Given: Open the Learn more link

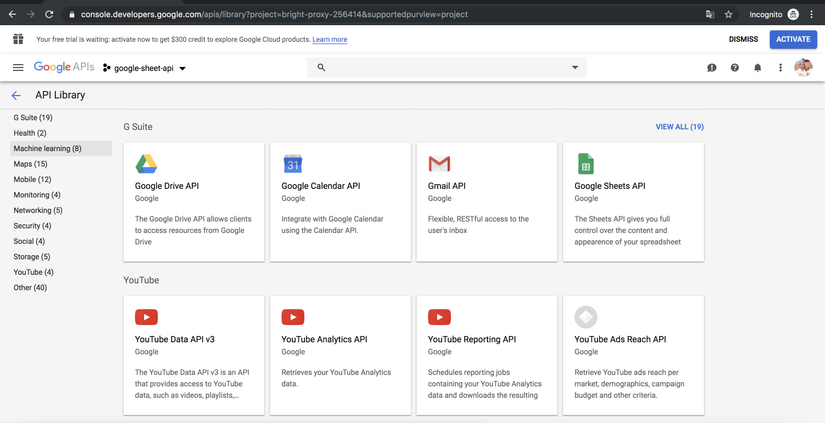Looking at the screenshot, I should 330,40.
